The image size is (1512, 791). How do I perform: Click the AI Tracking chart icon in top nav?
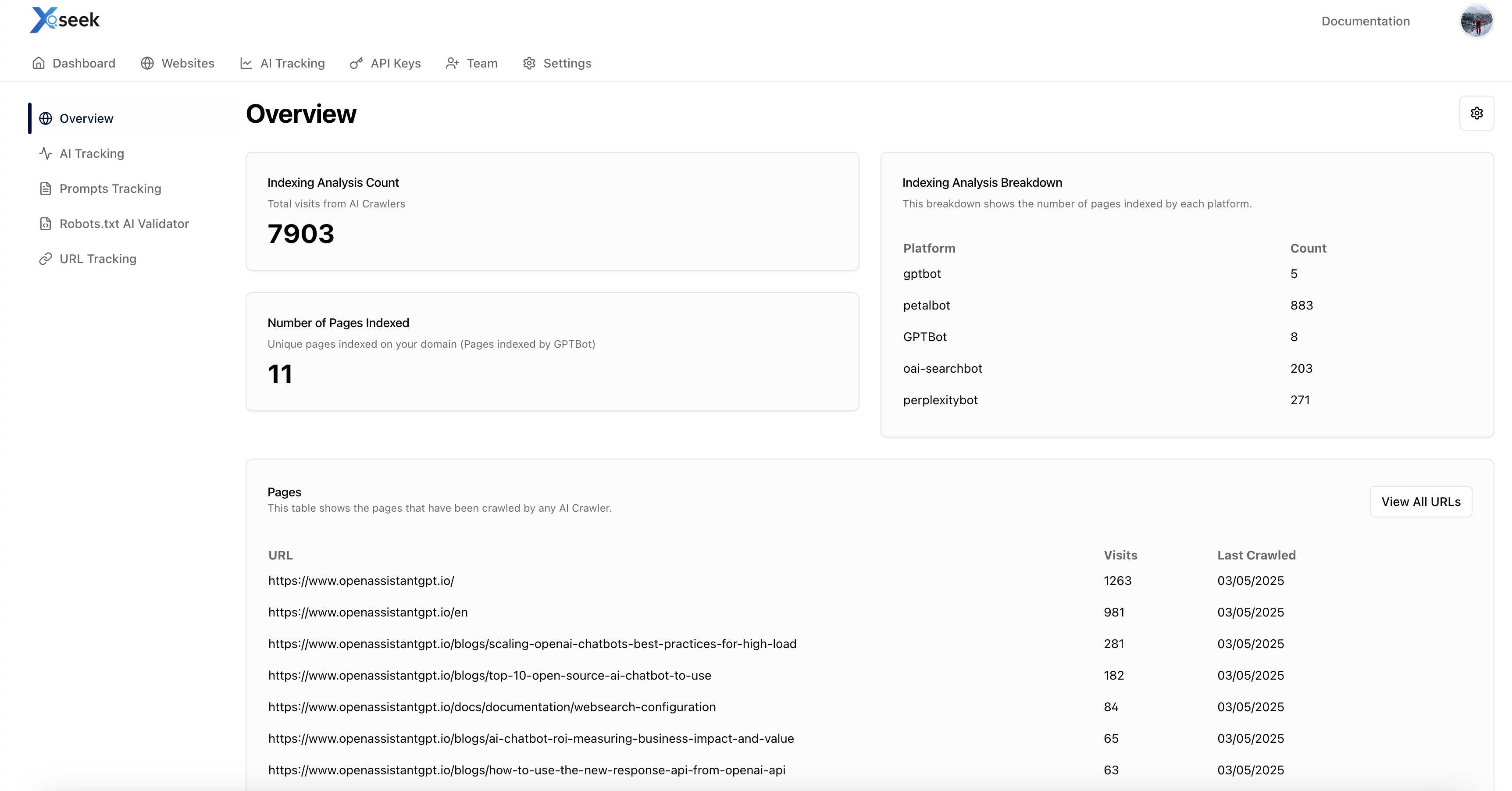click(246, 63)
